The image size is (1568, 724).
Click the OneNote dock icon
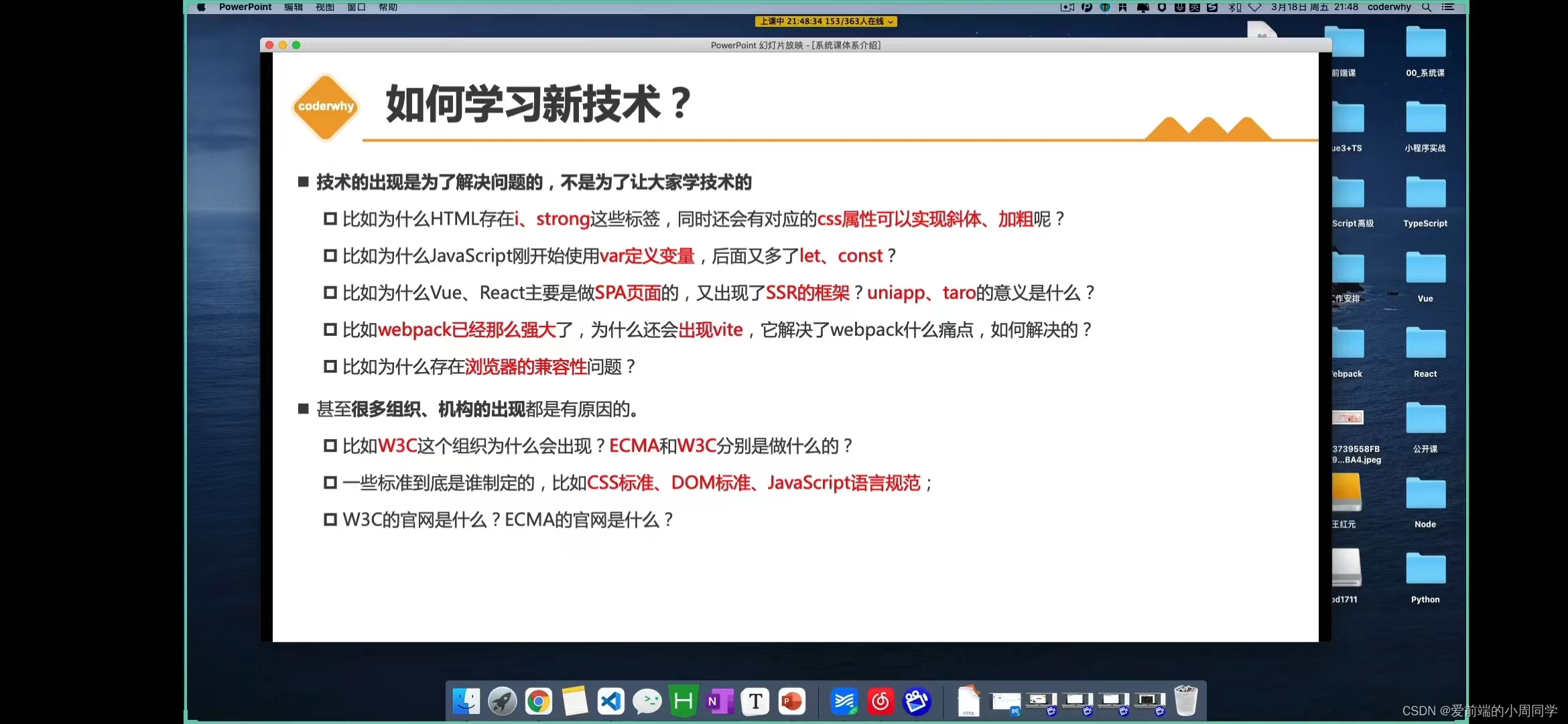coord(719,702)
